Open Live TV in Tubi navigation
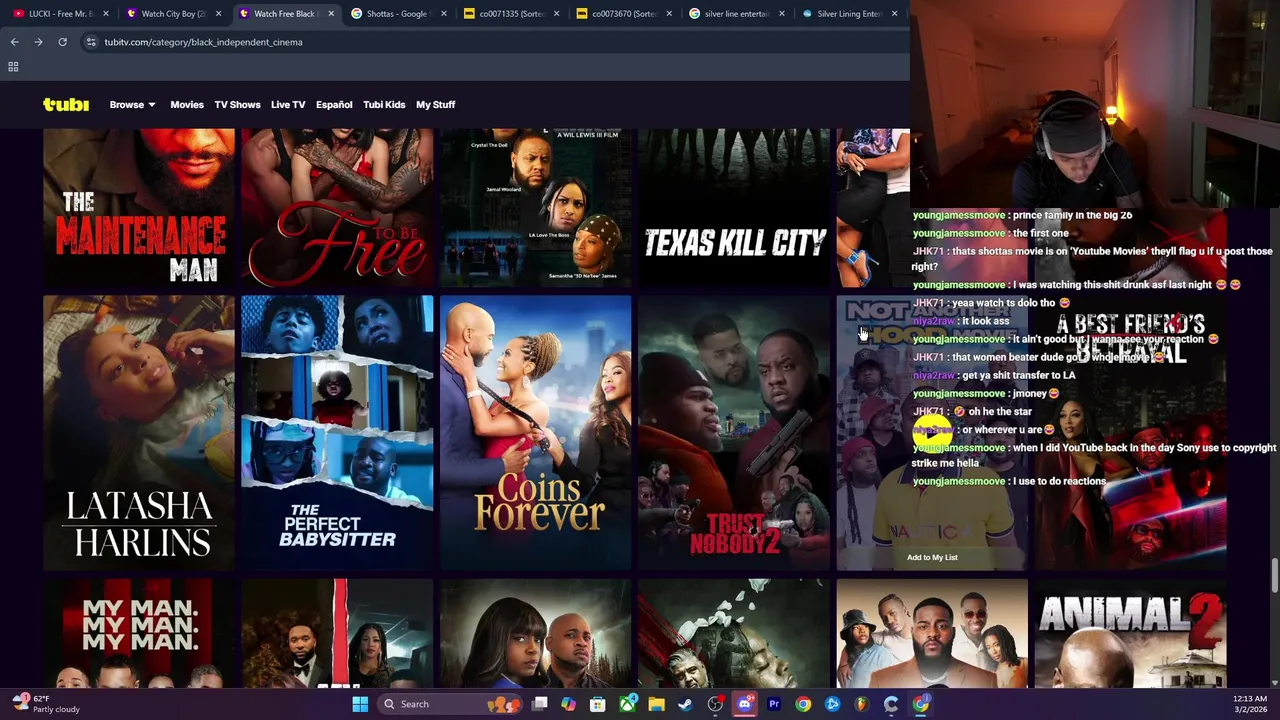This screenshot has height=720, width=1280. coord(288,104)
